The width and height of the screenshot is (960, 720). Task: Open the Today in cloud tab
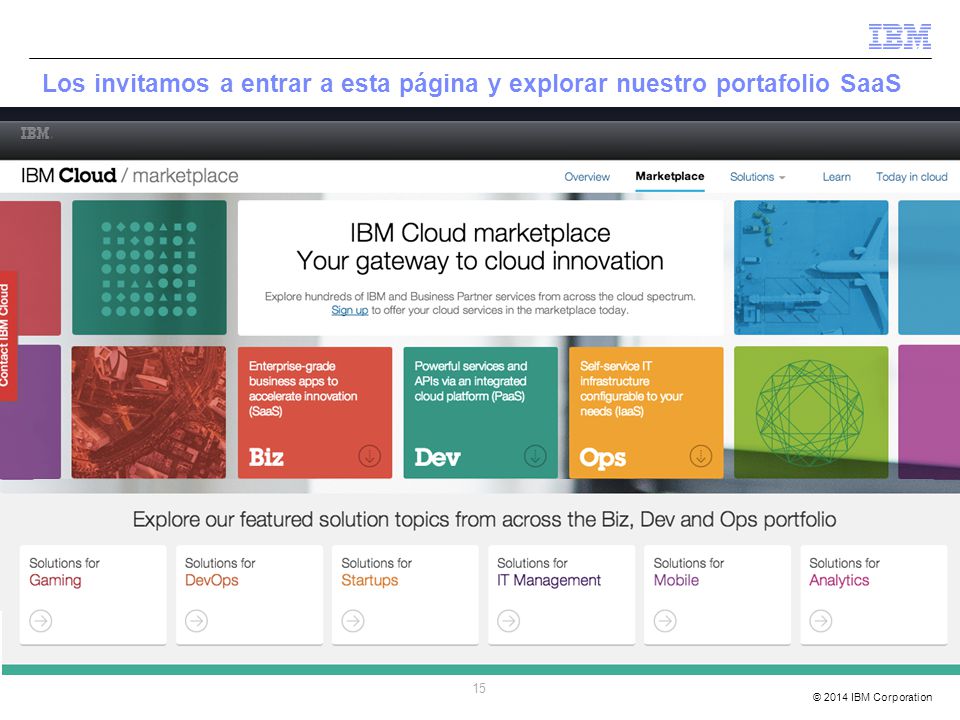point(911,177)
